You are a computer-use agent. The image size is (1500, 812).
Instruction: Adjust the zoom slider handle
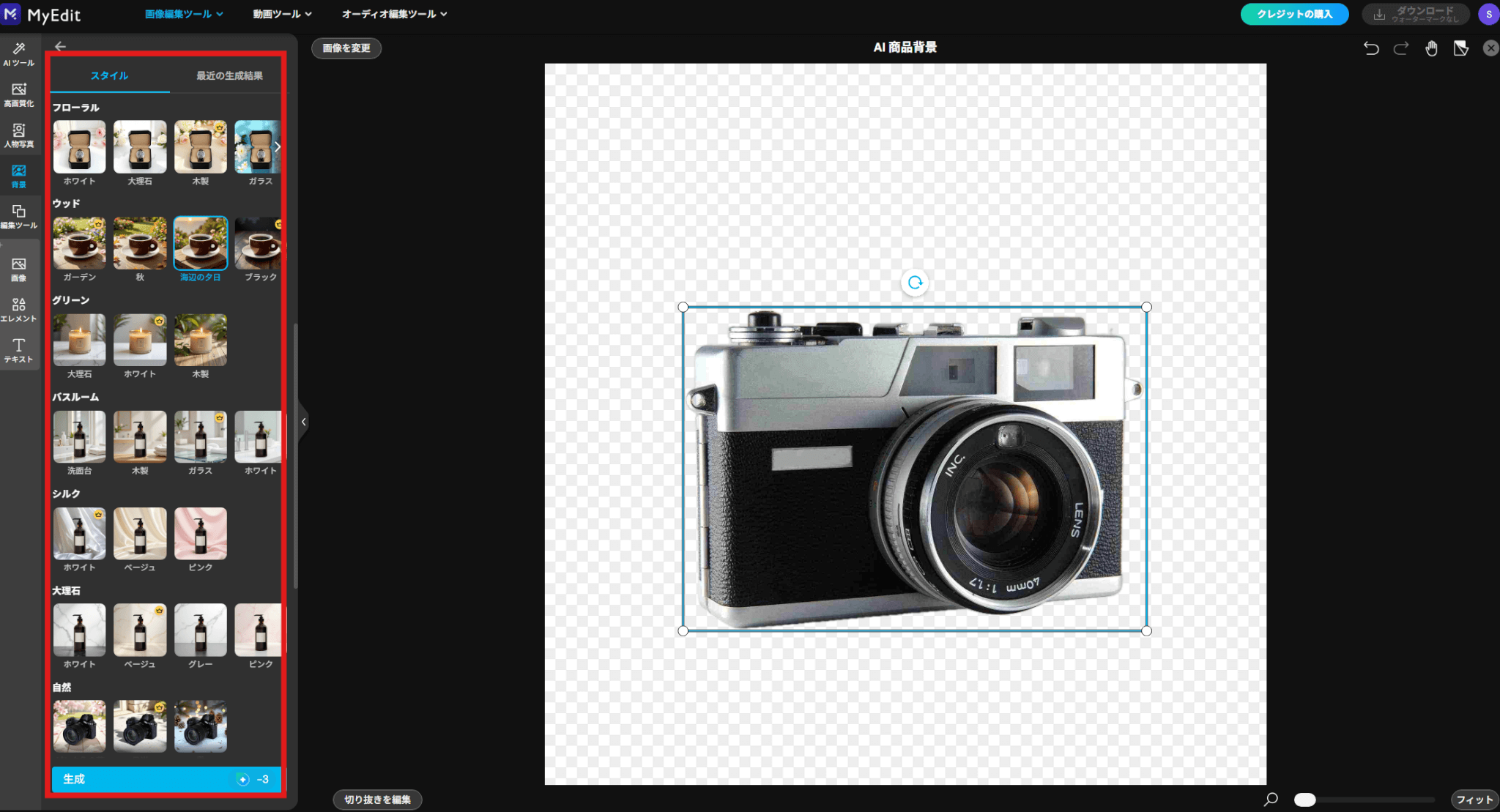(1304, 800)
